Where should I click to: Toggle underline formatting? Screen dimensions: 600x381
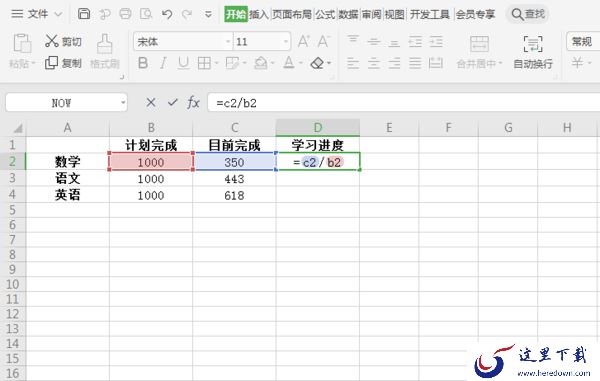pyautogui.click(x=183, y=63)
